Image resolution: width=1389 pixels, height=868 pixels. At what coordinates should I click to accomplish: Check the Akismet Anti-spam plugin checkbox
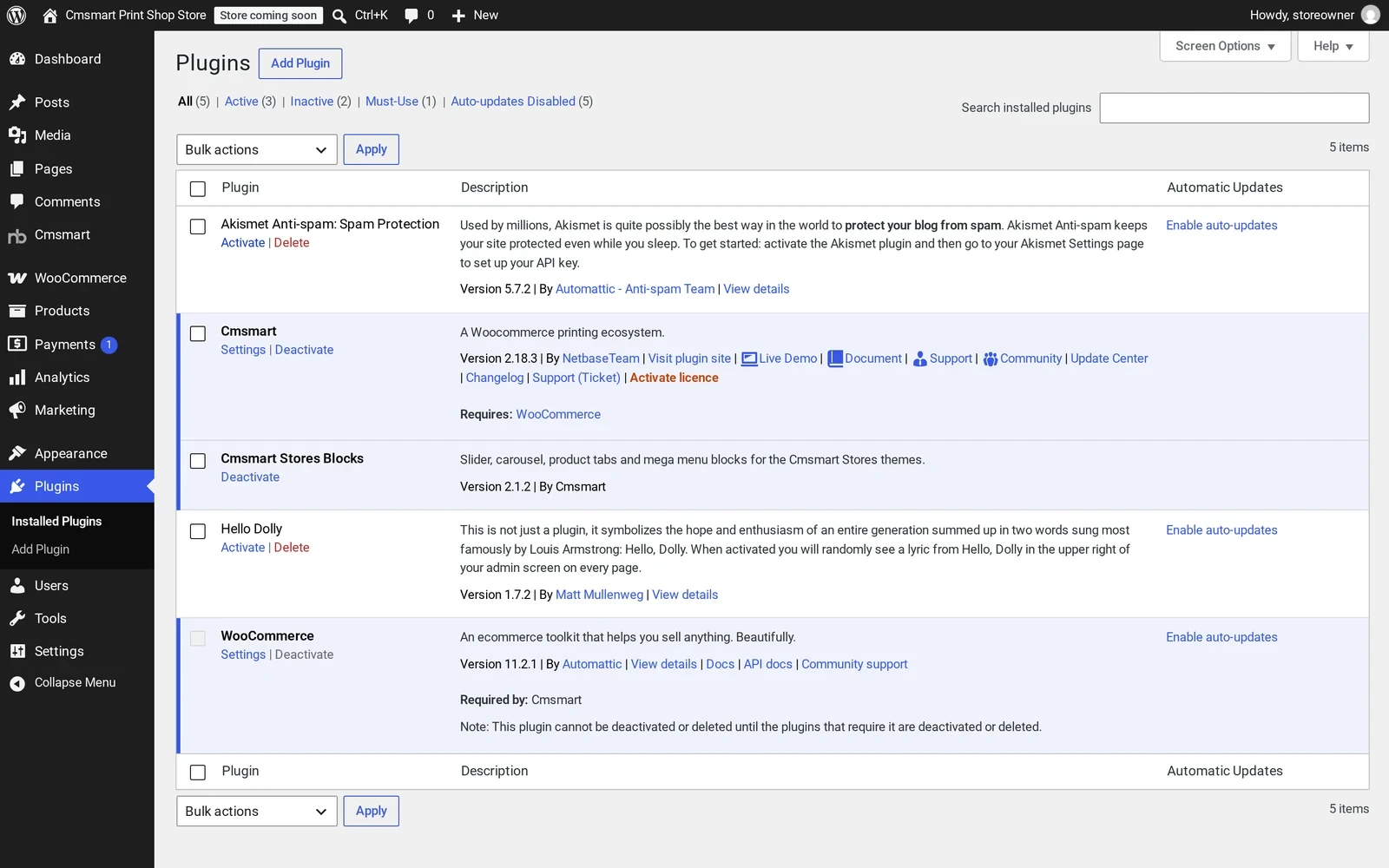point(198,227)
